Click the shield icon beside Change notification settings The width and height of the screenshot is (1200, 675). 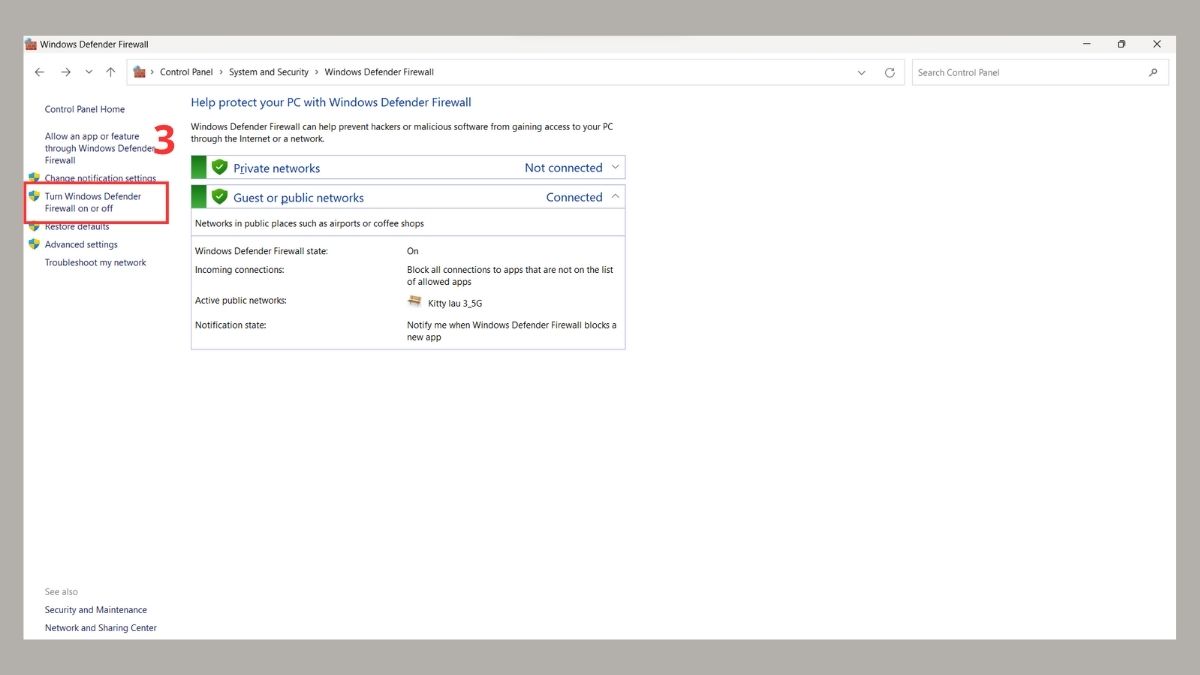(x=34, y=178)
